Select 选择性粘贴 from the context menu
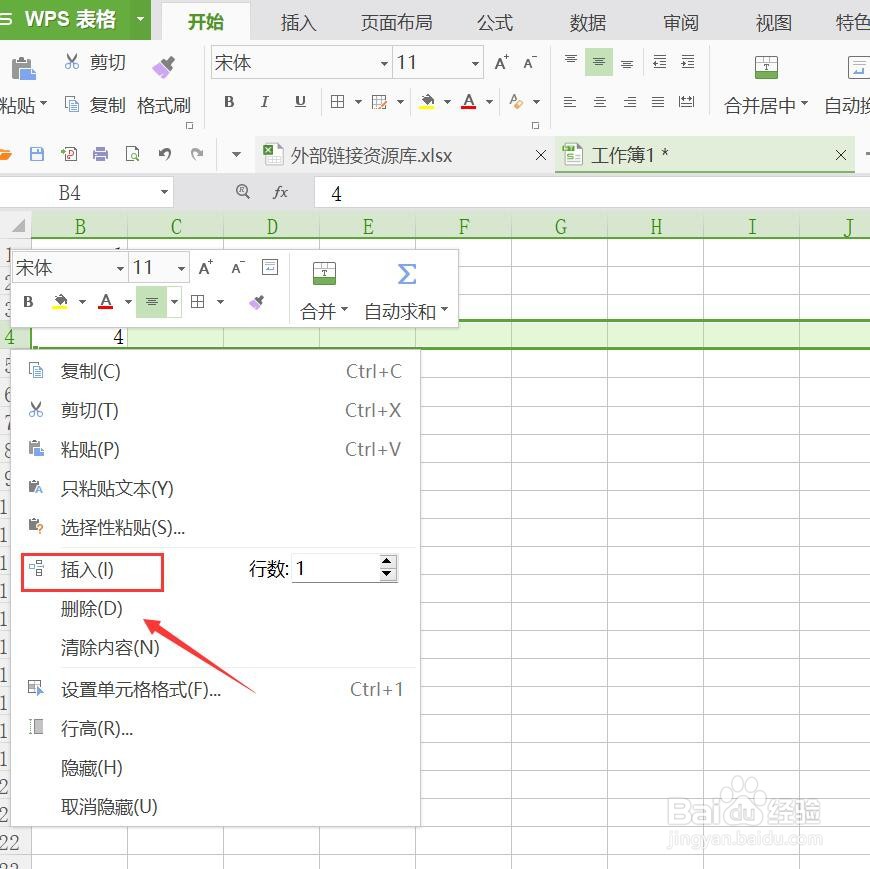870x869 pixels. point(123,528)
